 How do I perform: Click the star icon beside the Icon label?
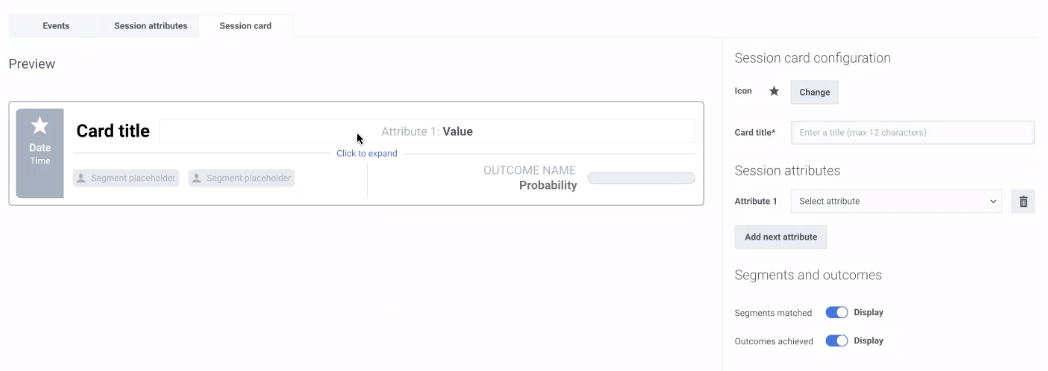click(x=774, y=92)
